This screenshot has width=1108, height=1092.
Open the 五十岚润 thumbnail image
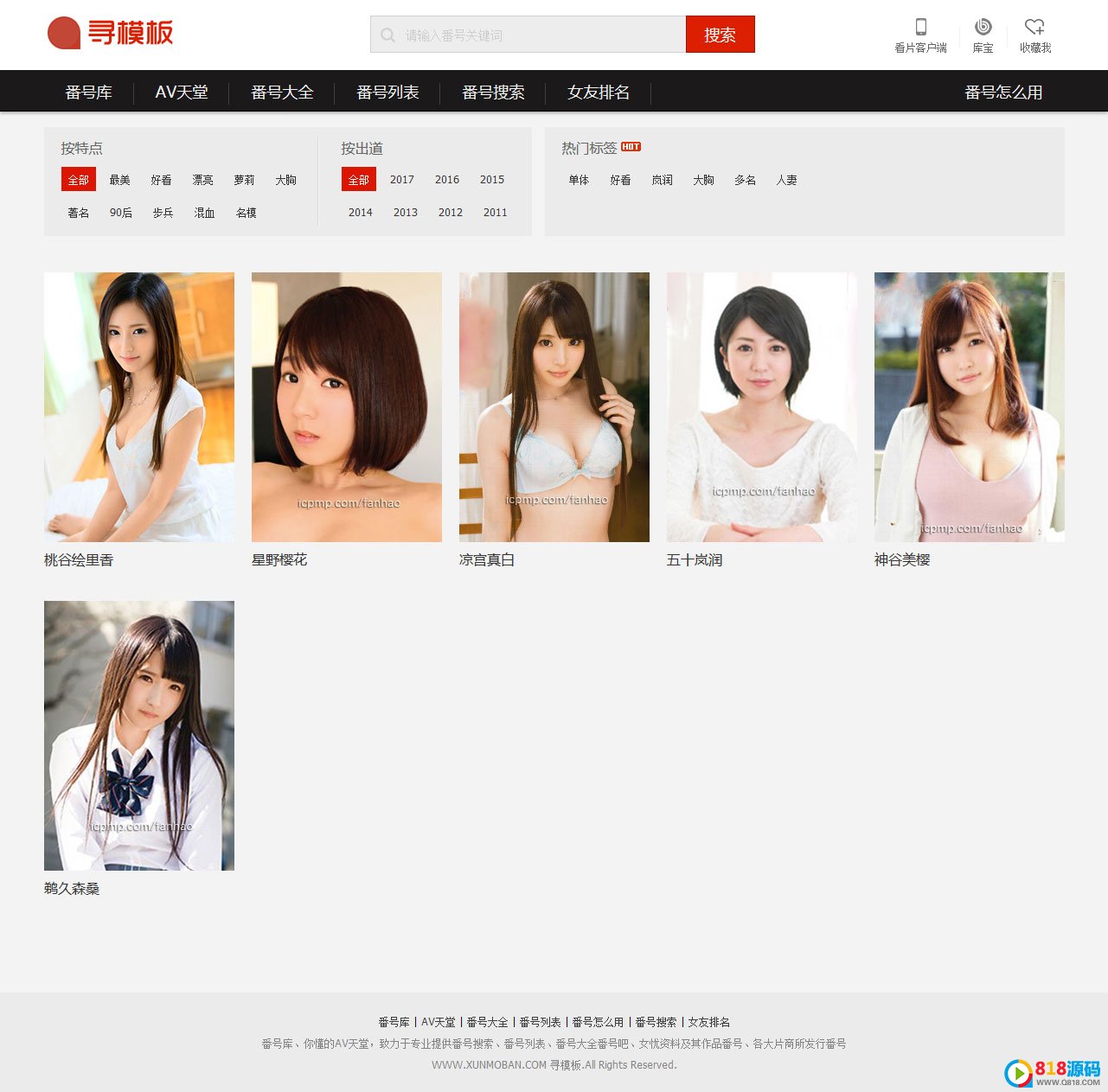point(762,407)
